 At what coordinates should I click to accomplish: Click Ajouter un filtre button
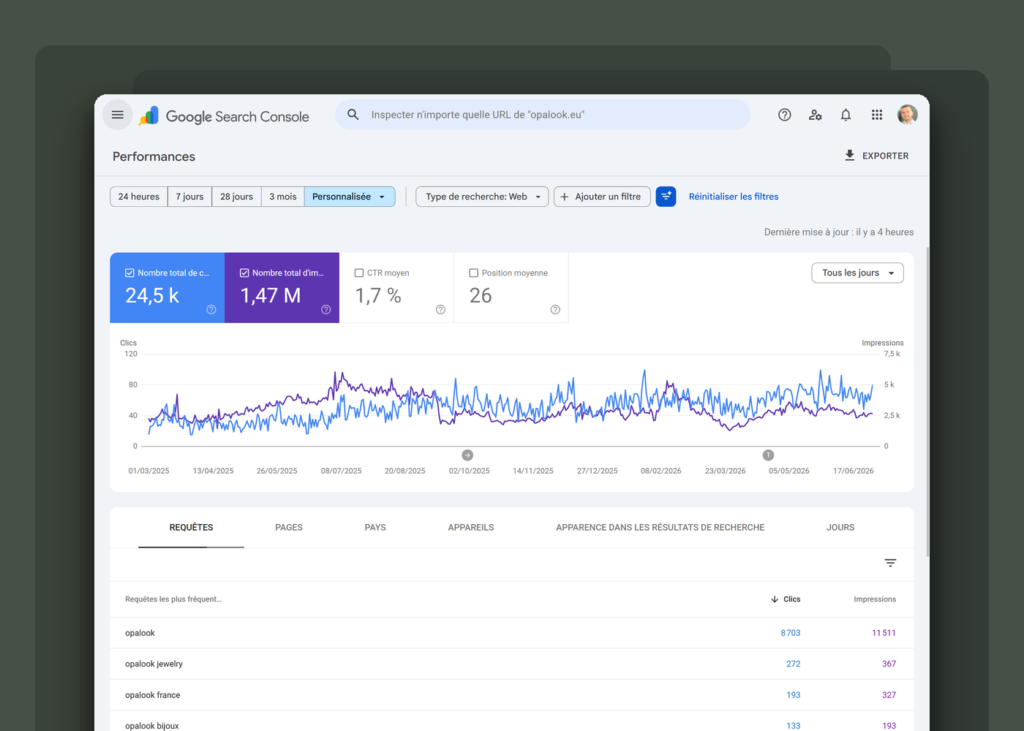point(601,197)
